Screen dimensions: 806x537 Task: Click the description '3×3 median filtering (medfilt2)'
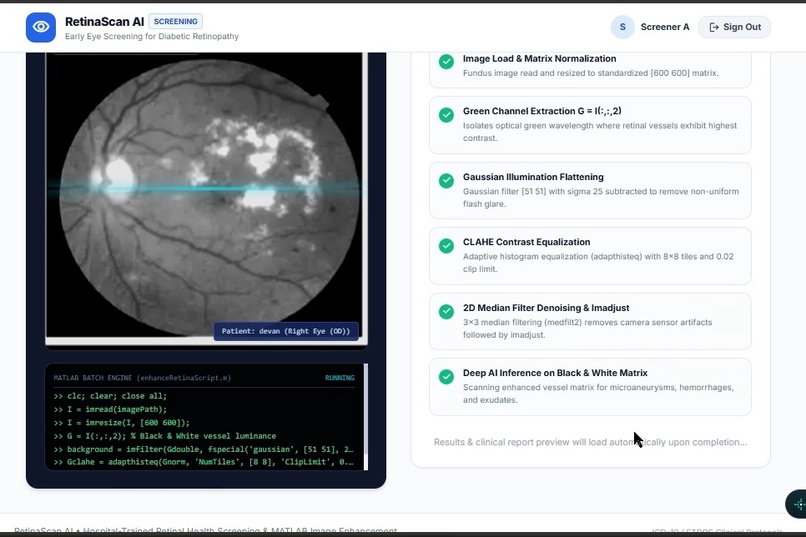coord(588,328)
